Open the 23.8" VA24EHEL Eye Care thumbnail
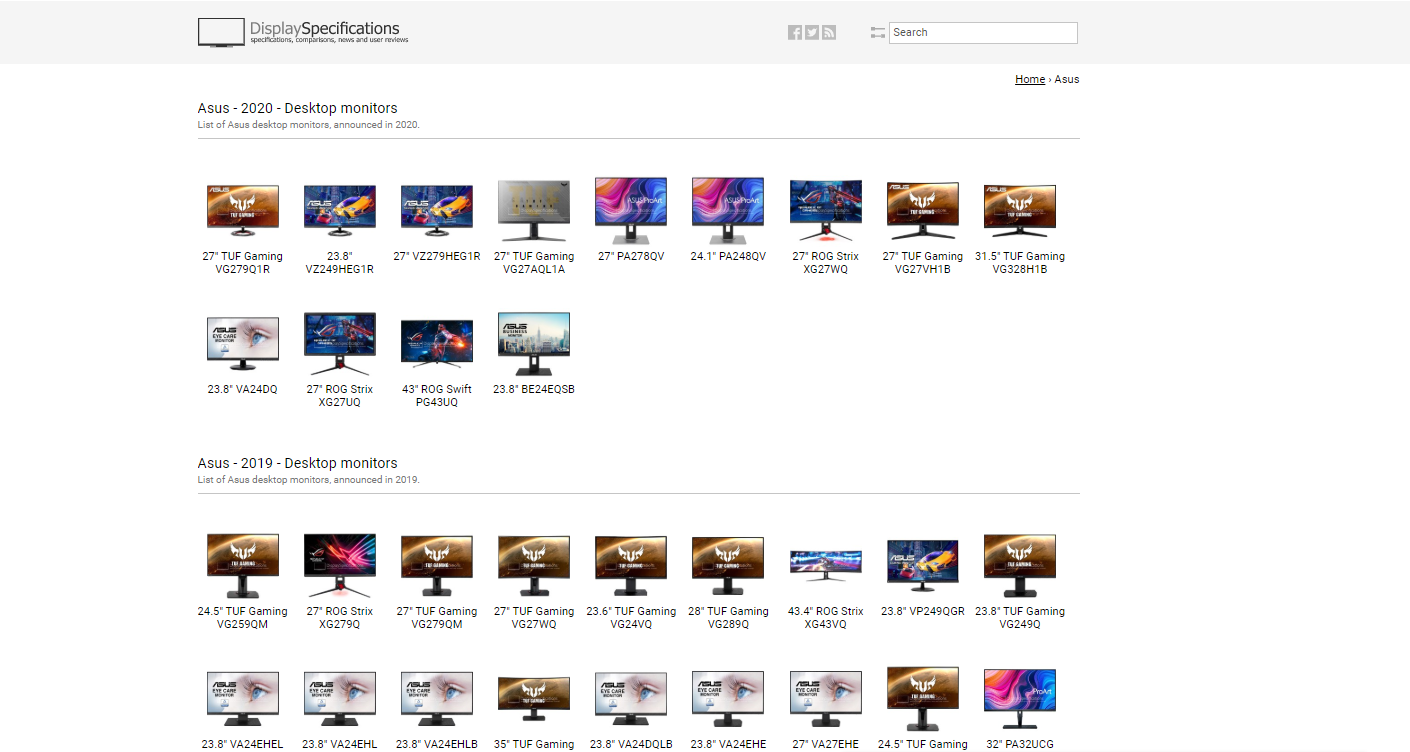1410x752 pixels. coord(243,697)
